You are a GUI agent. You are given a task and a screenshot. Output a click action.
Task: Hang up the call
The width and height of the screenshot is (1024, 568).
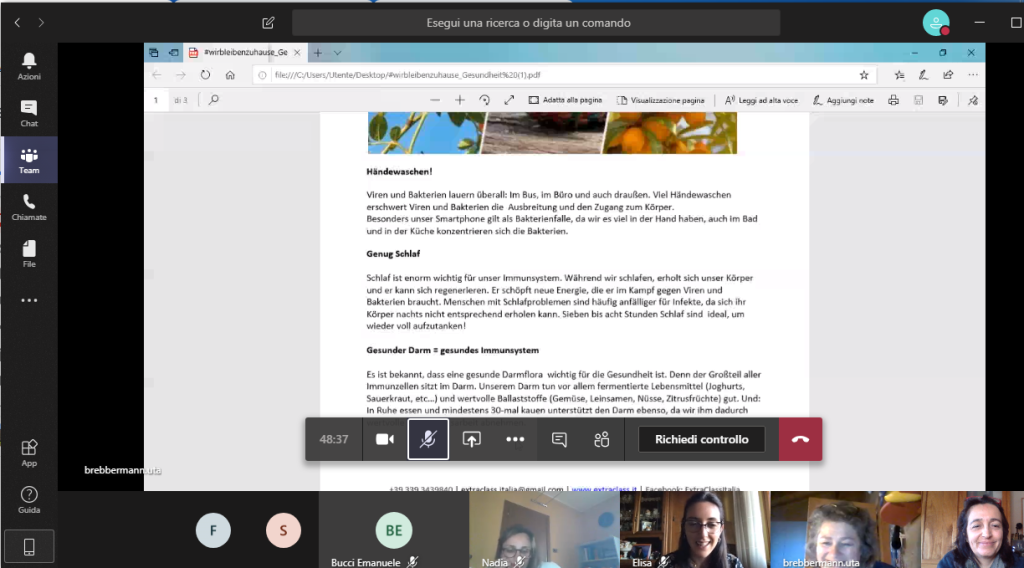(800, 439)
